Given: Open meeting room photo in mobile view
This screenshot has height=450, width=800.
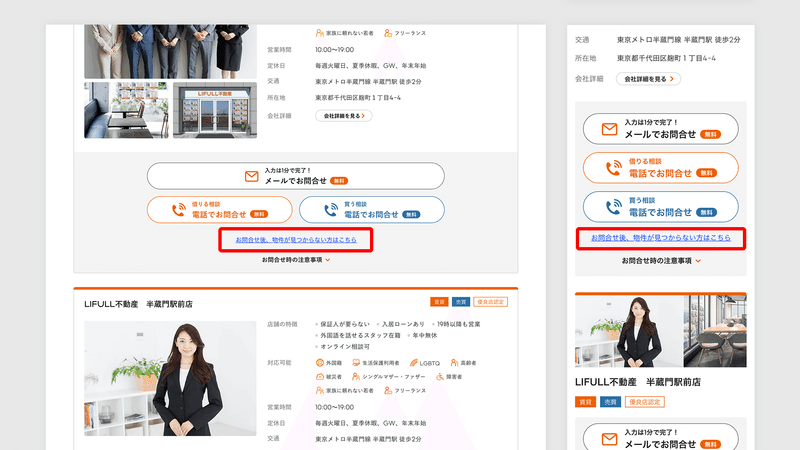Looking at the screenshot, I should 715,331.
